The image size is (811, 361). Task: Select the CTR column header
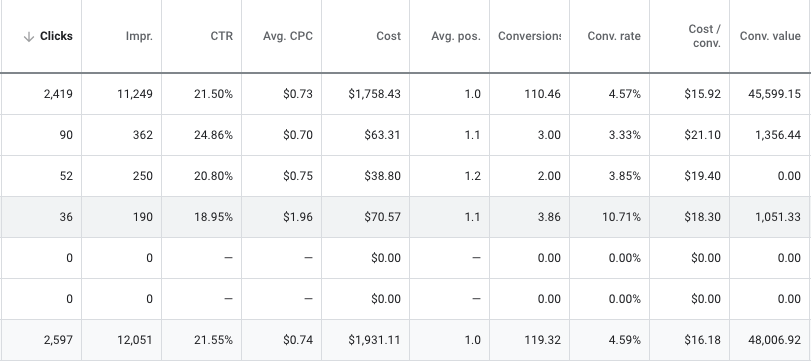point(222,36)
